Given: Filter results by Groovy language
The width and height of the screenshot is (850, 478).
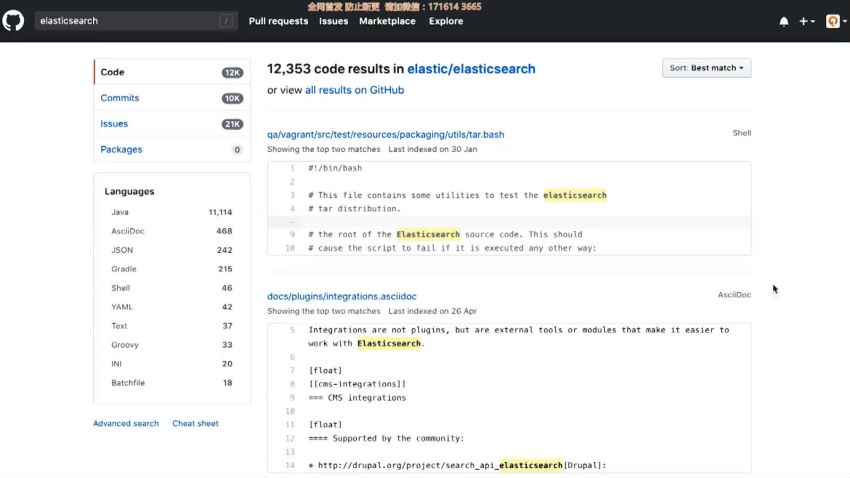Looking at the screenshot, I should (171, 345).
